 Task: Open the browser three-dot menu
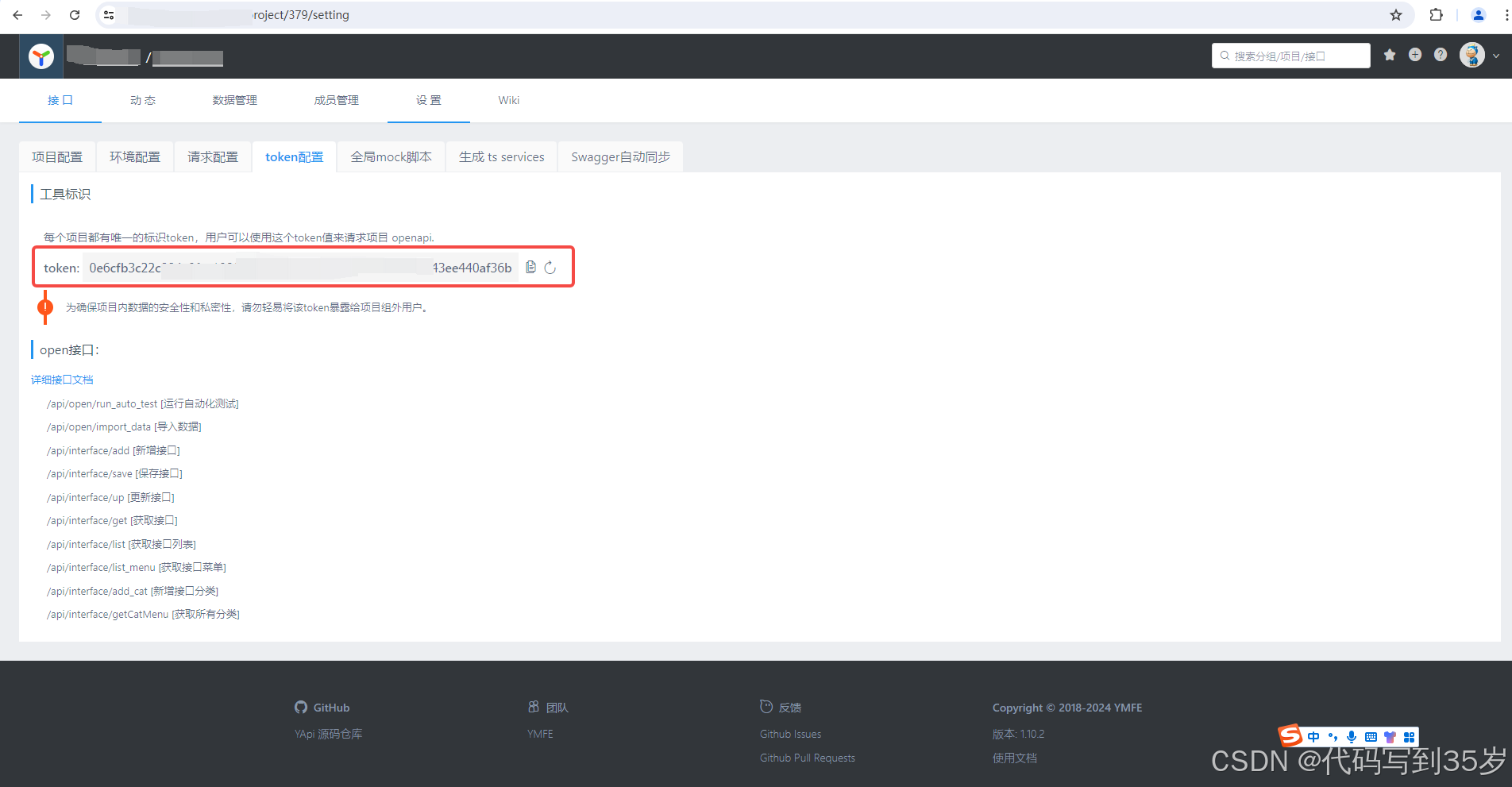1506,15
